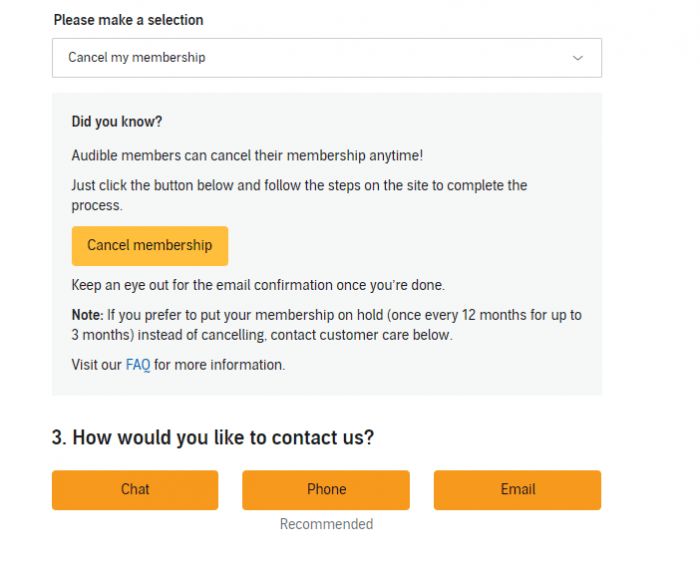Choose Chat as the contact method
This screenshot has width=700, height=564.
(135, 490)
